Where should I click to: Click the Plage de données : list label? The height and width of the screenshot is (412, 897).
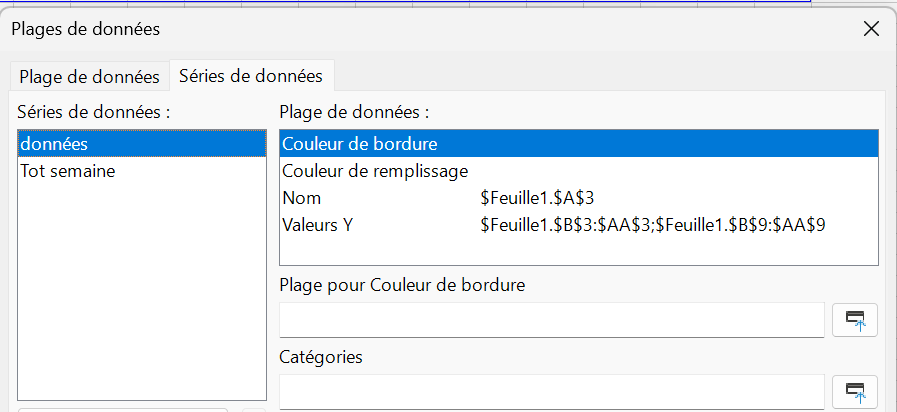tap(355, 111)
